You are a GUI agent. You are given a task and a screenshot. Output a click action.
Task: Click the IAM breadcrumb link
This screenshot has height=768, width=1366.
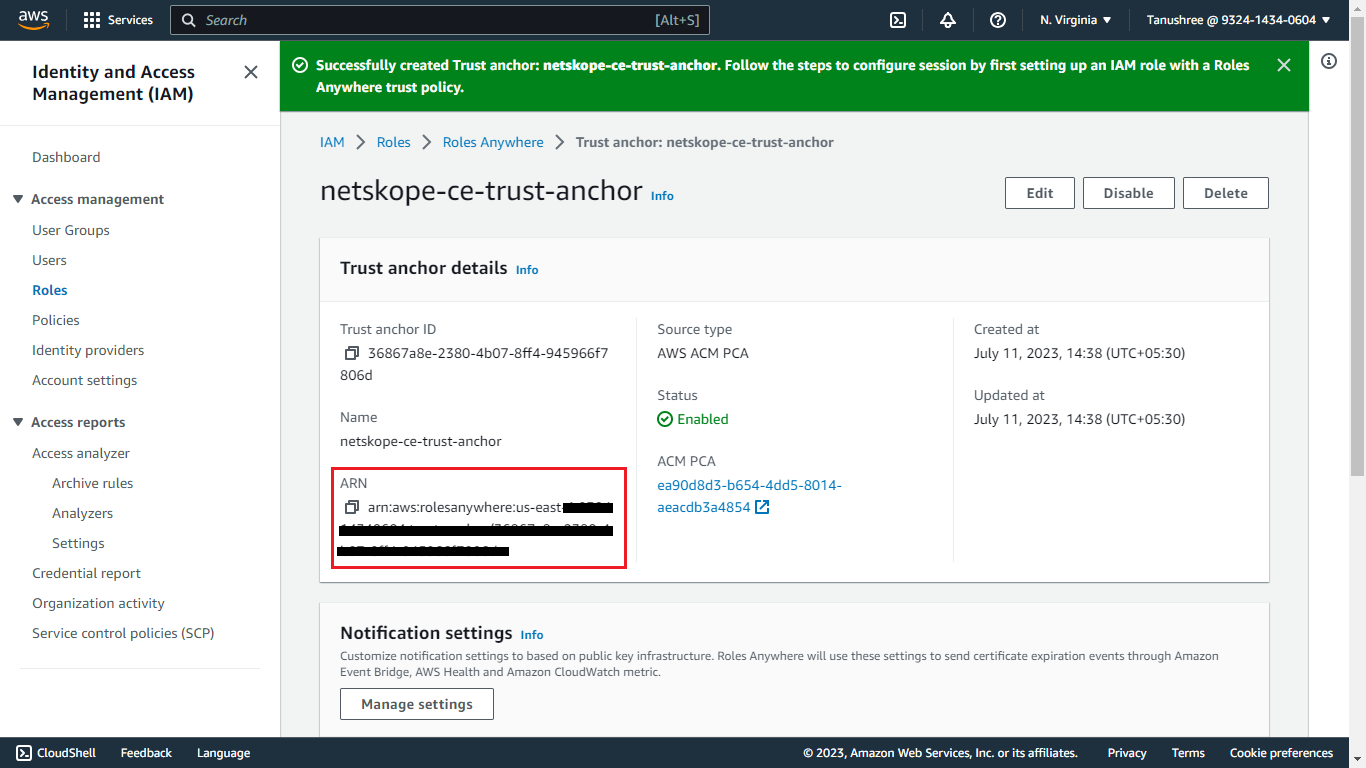(x=332, y=142)
